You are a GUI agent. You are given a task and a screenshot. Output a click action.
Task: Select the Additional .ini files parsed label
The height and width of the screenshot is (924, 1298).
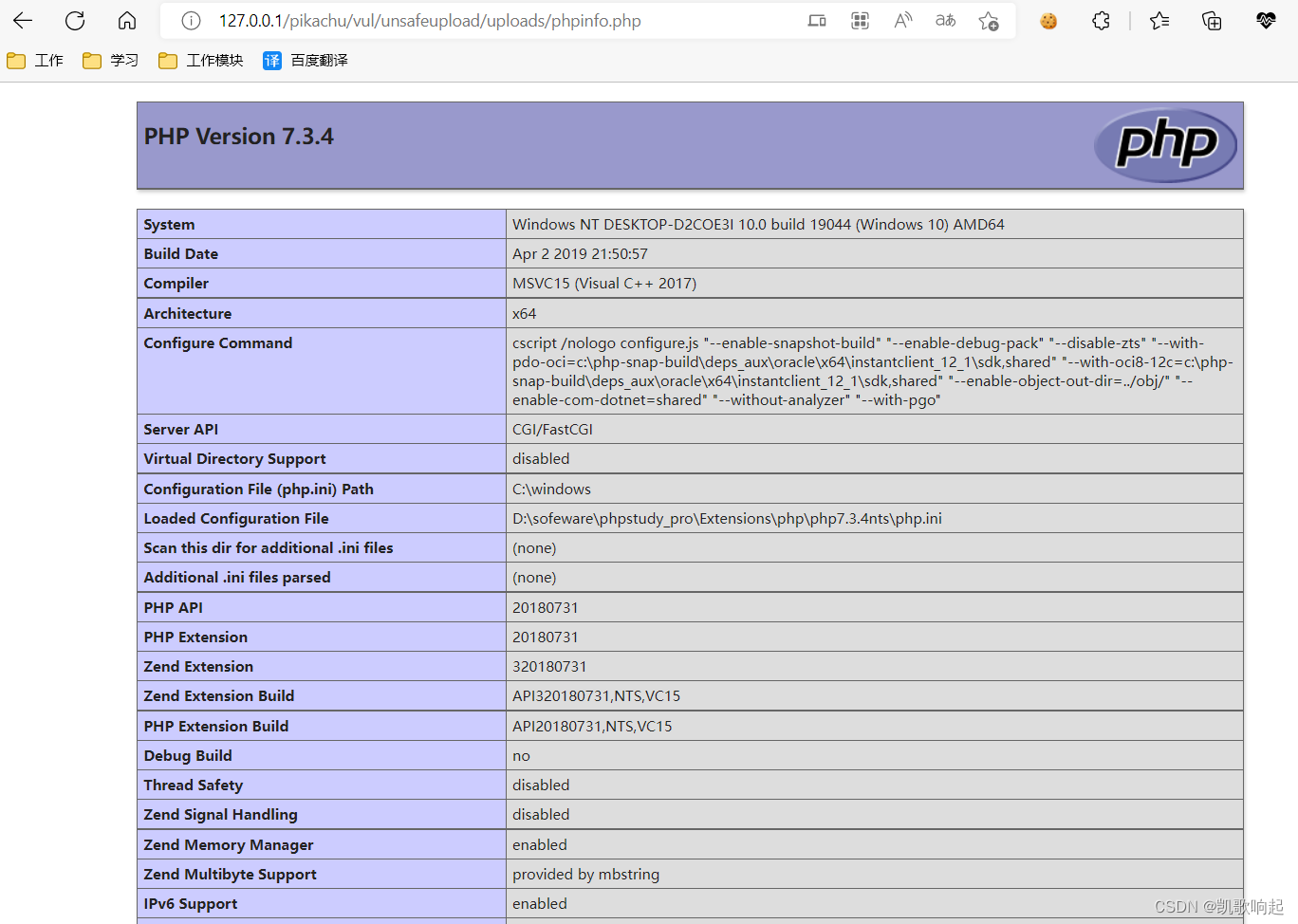(237, 578)
